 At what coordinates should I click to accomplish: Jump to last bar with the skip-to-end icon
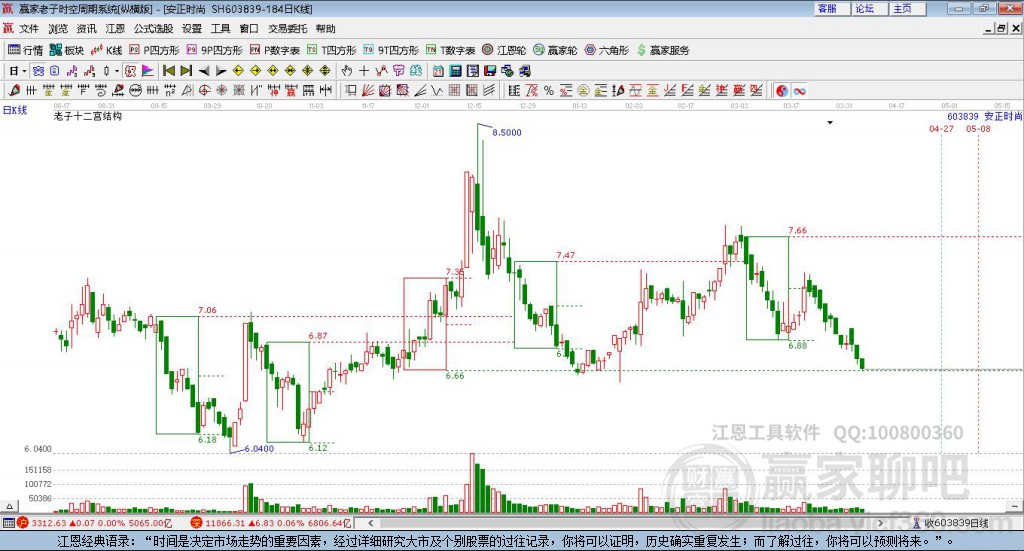[x=186, y=71]
